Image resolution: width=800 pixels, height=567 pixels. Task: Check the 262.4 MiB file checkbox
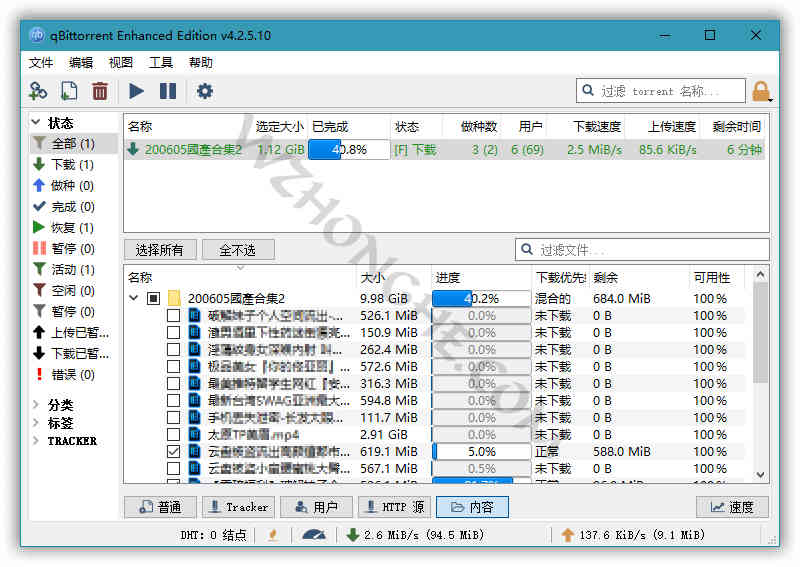point(173,350)
